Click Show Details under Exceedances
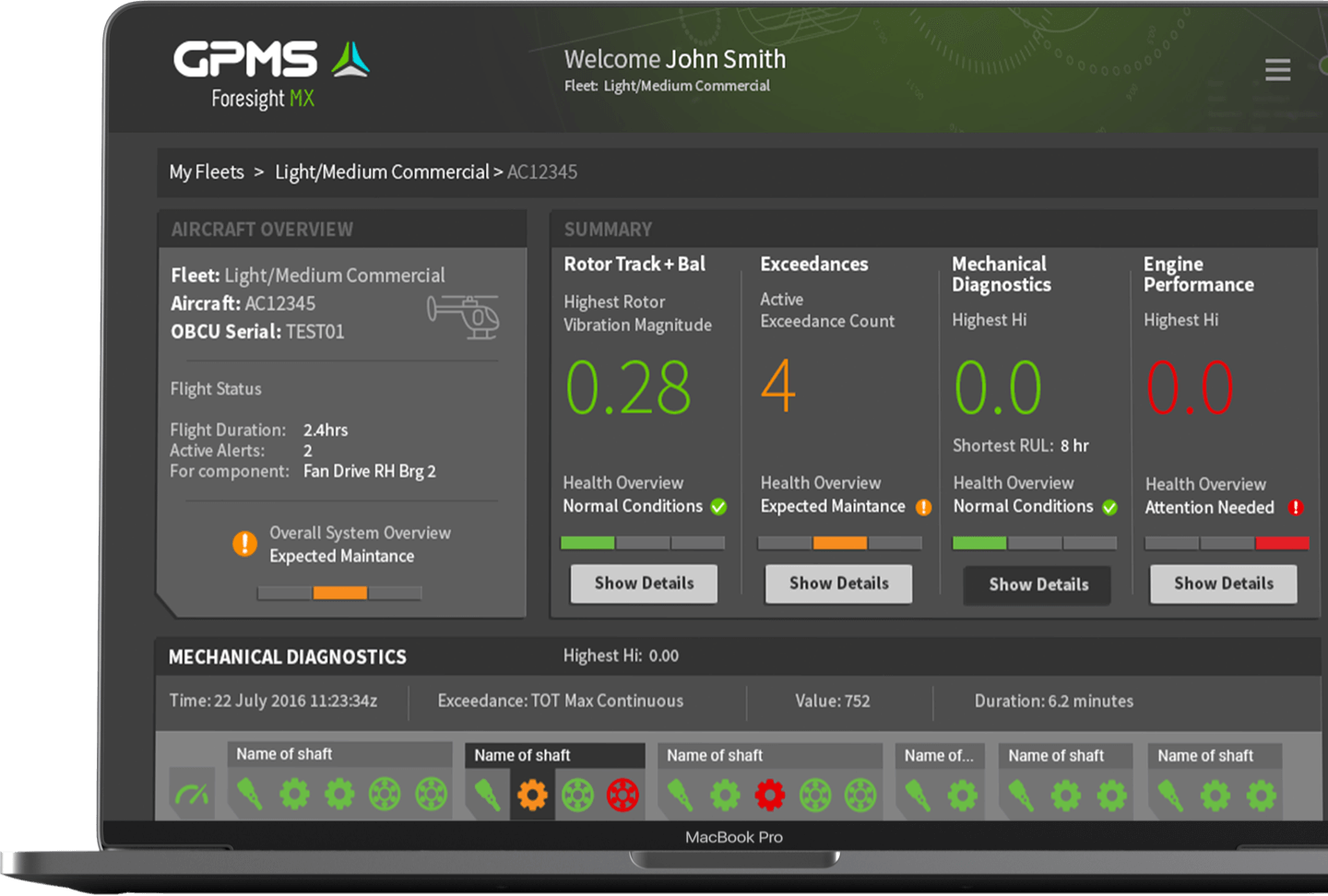 pyautogui.click(x=838, y=584)
